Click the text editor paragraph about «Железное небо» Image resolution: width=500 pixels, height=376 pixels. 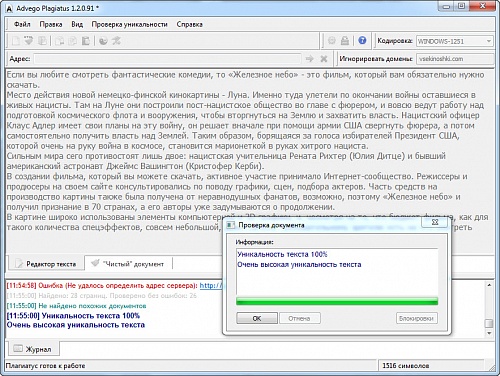(245, 79)
